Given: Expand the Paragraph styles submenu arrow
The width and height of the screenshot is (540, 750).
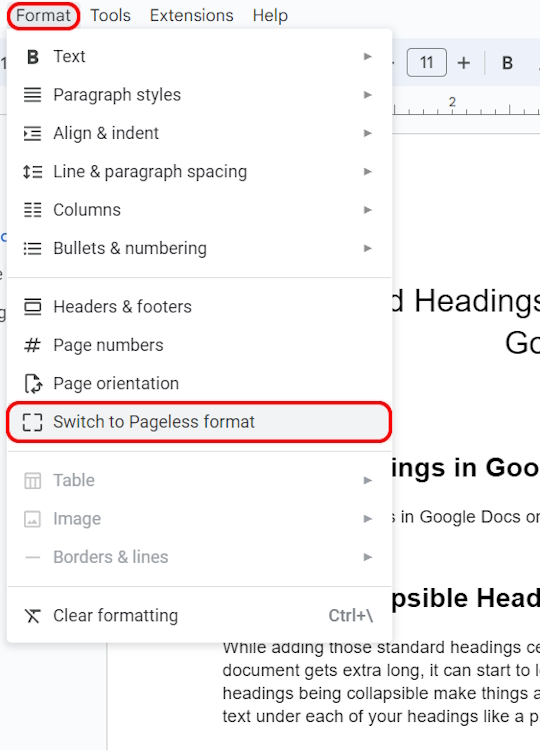Looking at the screenshot, I should click(x=367, y=95).
